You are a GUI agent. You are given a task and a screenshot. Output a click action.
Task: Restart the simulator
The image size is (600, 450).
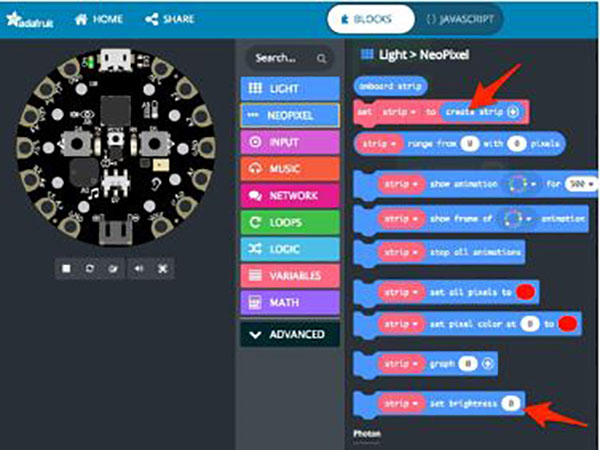[91, 268]
